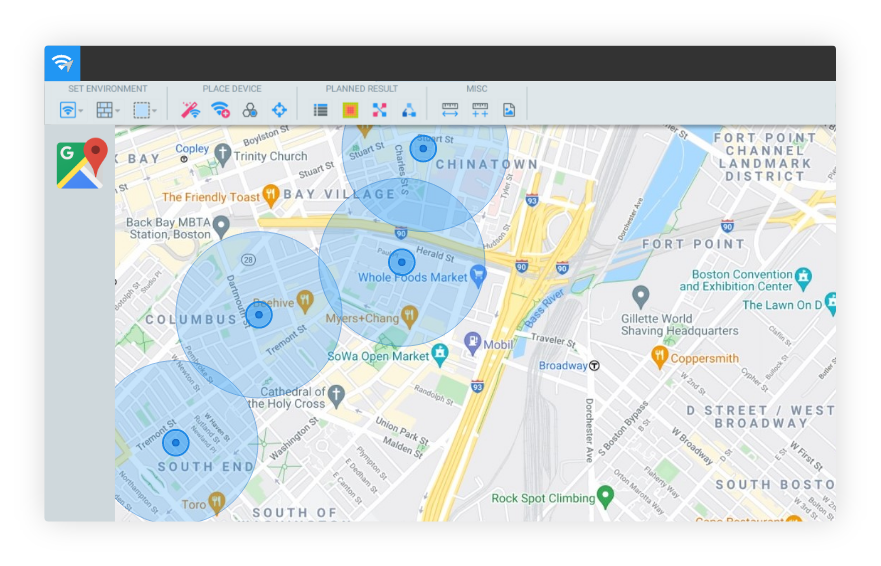Viewport: 881px width, 566px height.
Task: Click Trinity Church pin
Action: click(x=223, y=155)
